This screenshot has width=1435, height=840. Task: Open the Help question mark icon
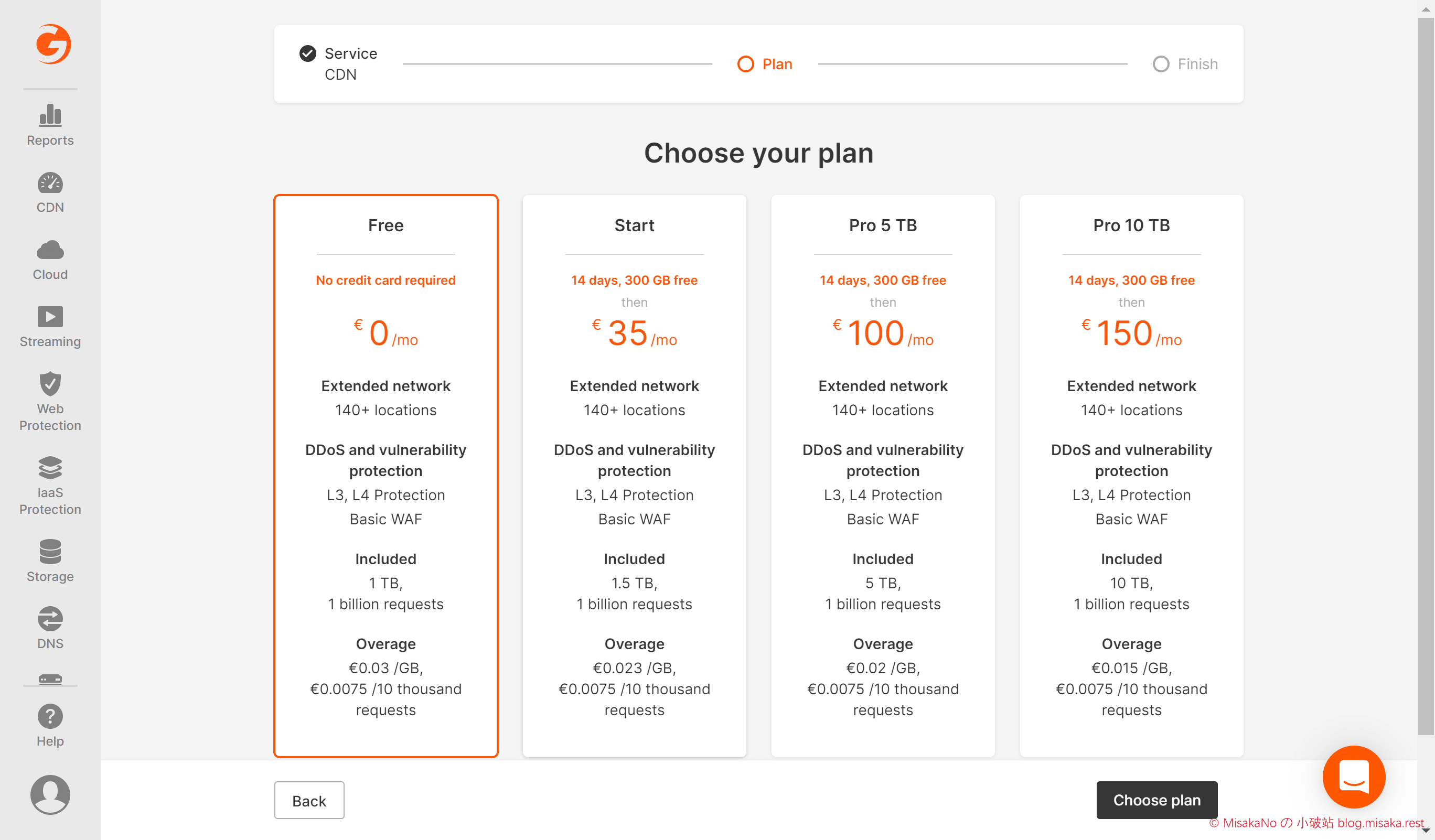click(50, 716)
